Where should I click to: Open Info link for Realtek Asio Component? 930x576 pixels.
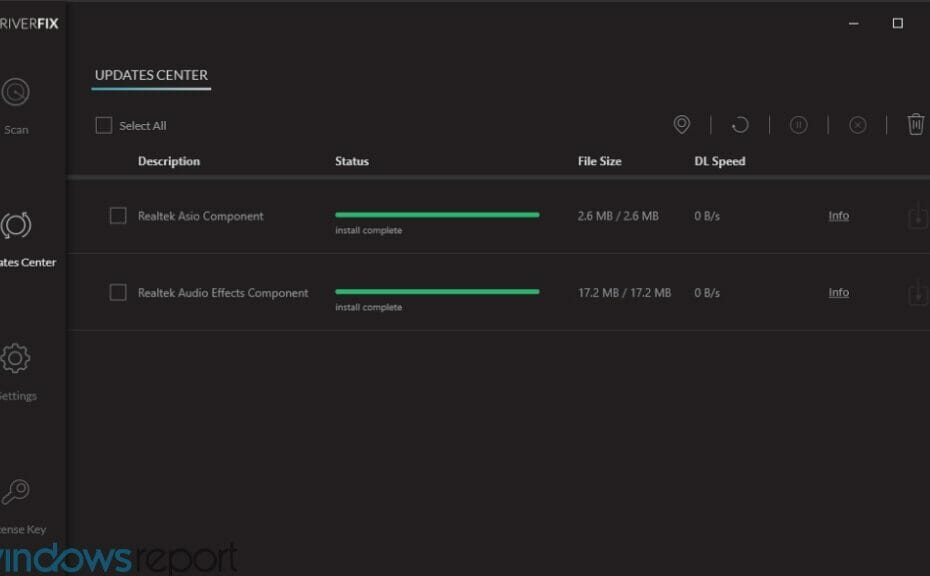(839, 216)
